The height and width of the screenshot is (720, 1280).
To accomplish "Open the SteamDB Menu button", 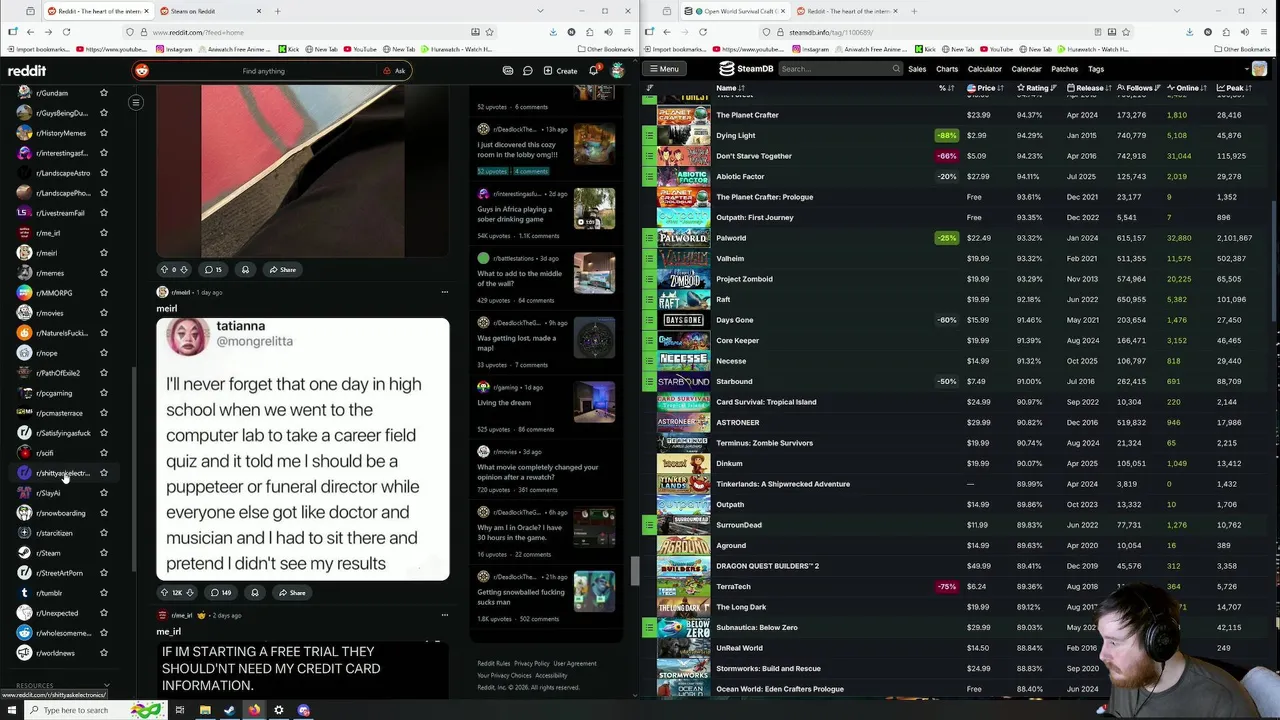I will (x=663, y=69).
